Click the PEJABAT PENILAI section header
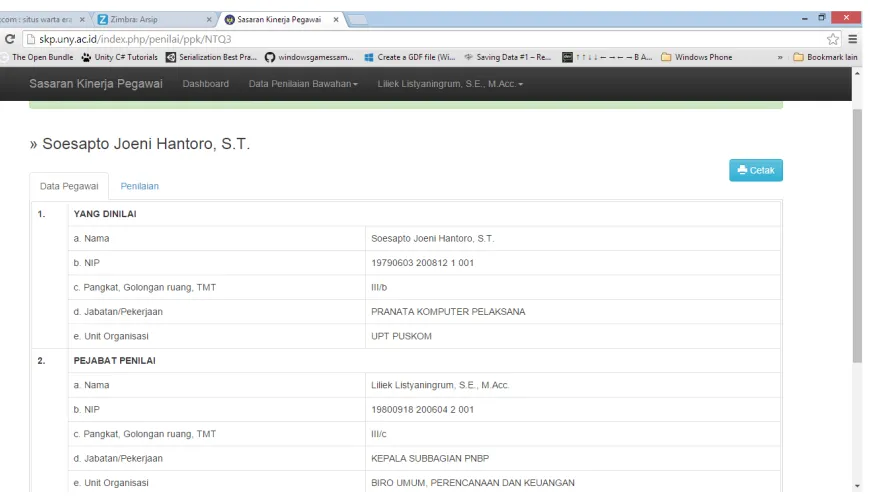The width and height of the screenshot is (870, 498). tap(114, 360)
